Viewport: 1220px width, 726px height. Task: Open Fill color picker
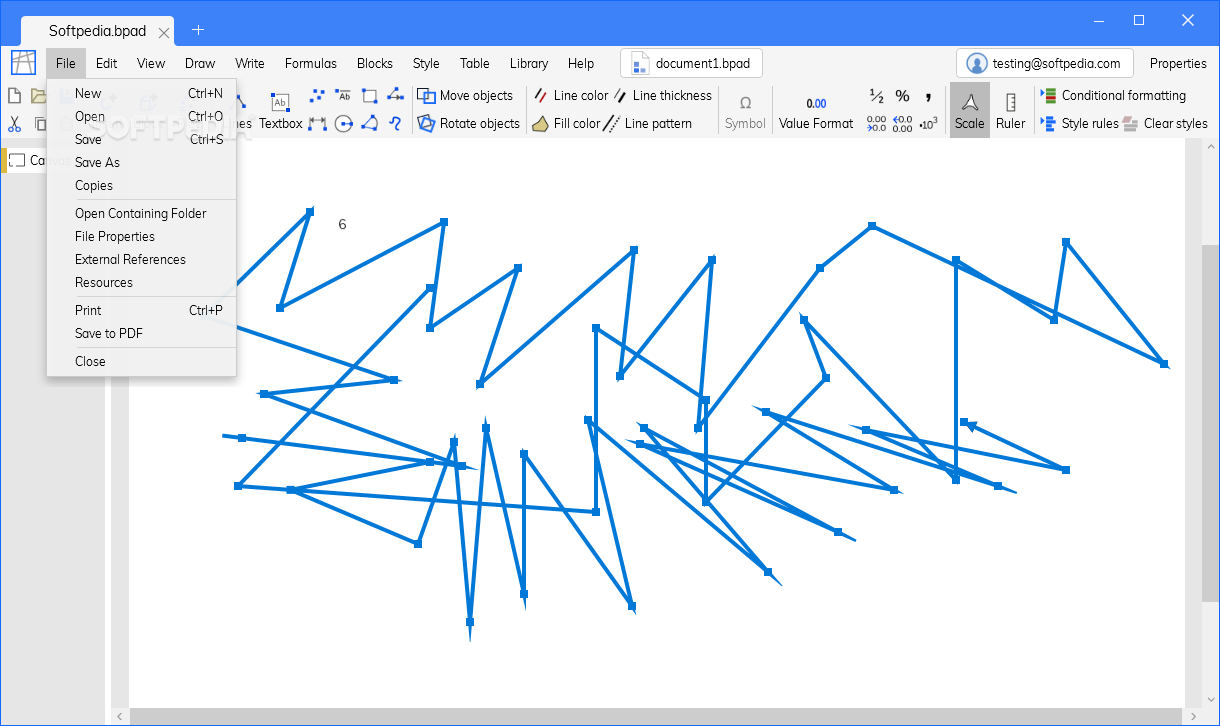click(x=566, y=124)
